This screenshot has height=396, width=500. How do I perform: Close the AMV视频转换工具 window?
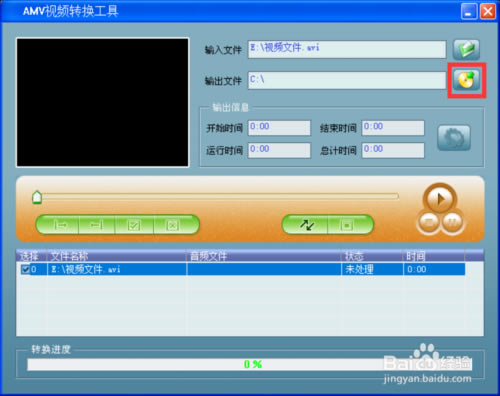(488, 11)
